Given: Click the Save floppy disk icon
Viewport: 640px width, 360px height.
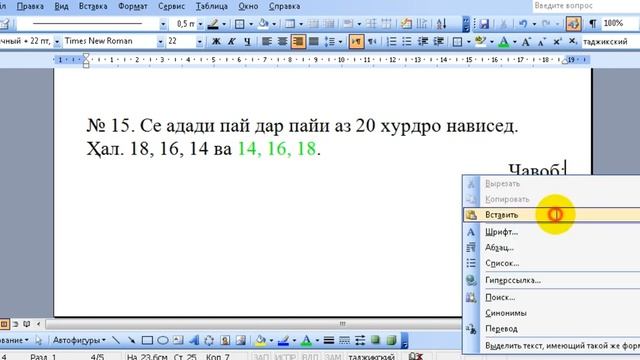Looking at the screenshot, I should 484,24.
